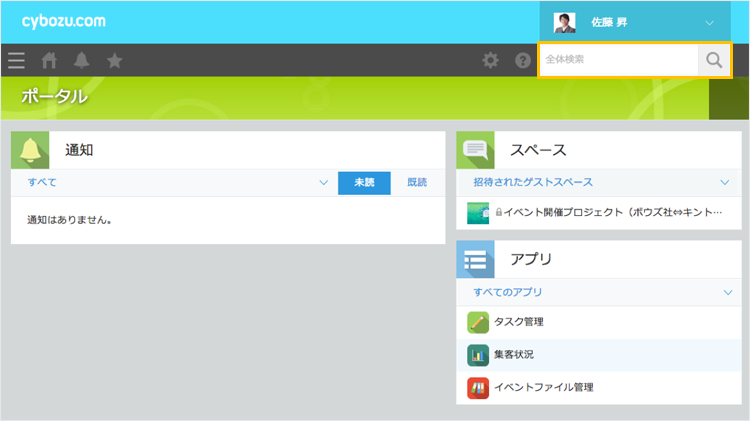Open the help question mark icon
The width and height of the screenshot is (750, 421).
click(x=522, y=60)
